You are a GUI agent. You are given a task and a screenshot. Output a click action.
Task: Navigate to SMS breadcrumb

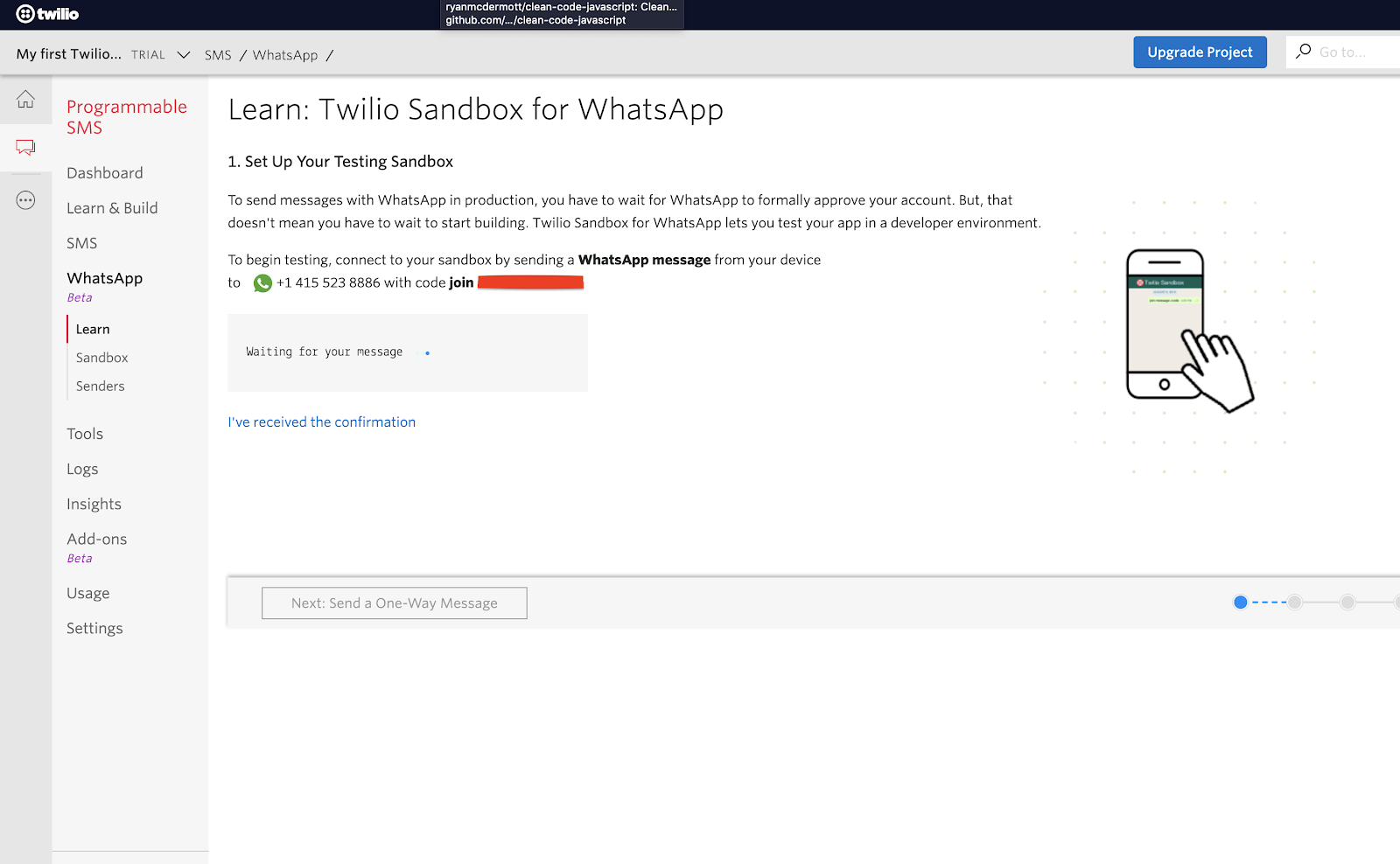point(218,55)
